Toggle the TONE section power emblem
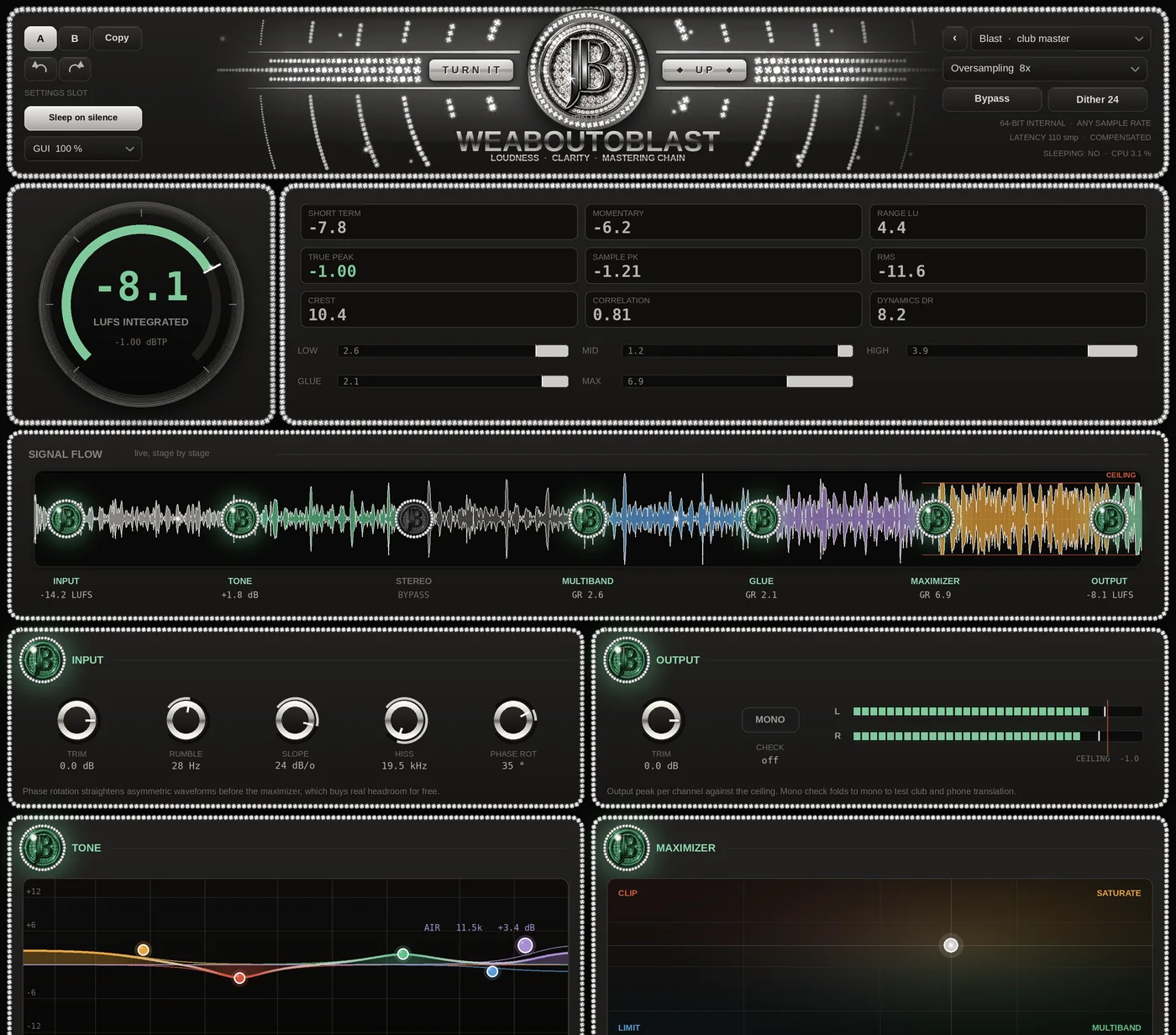Image resolution: width=1176 pixels, height=1035 pixels. click(x=42, y=848)
